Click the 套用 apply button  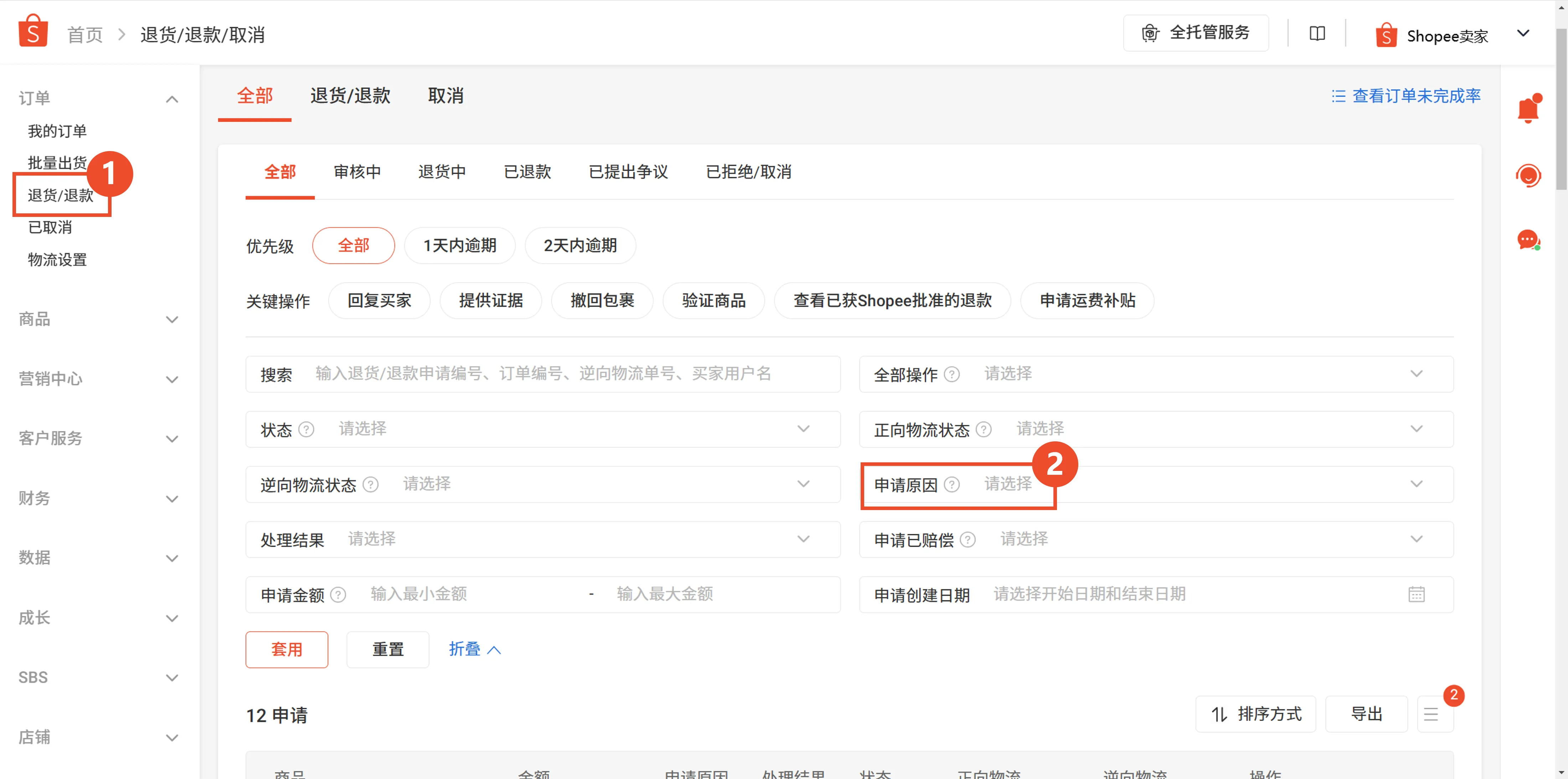click(x=286, y=649)
